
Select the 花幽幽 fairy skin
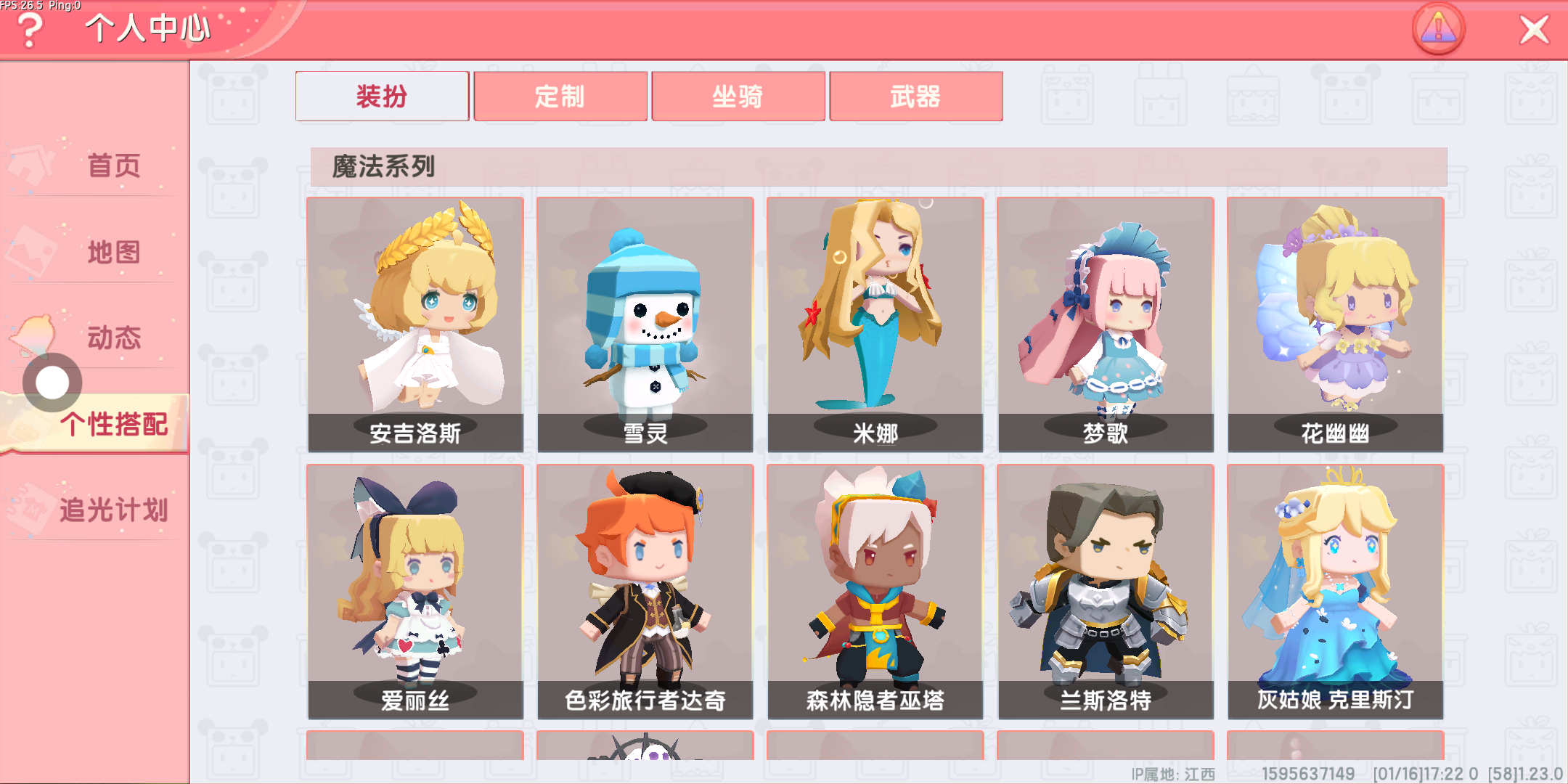coord(1336,324)
